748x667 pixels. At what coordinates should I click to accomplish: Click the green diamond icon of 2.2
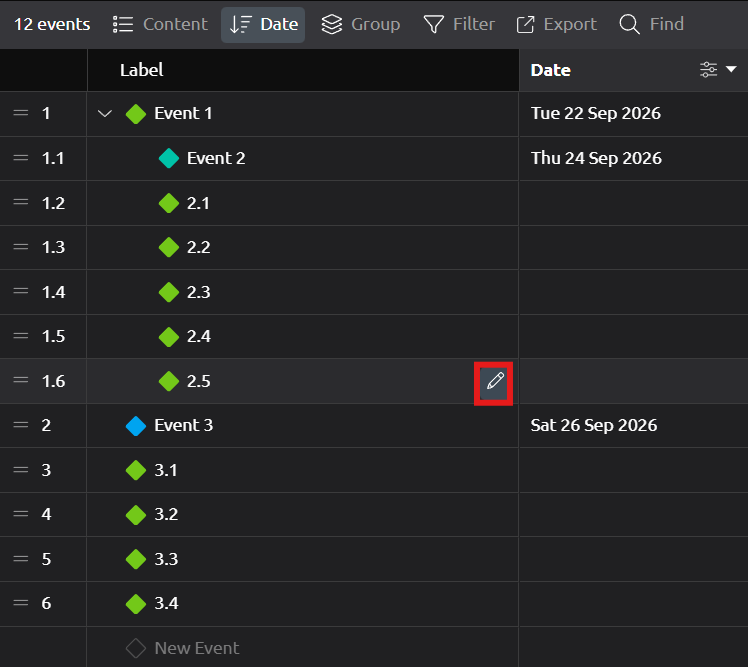pyautogui.click(x=169, y=248)
